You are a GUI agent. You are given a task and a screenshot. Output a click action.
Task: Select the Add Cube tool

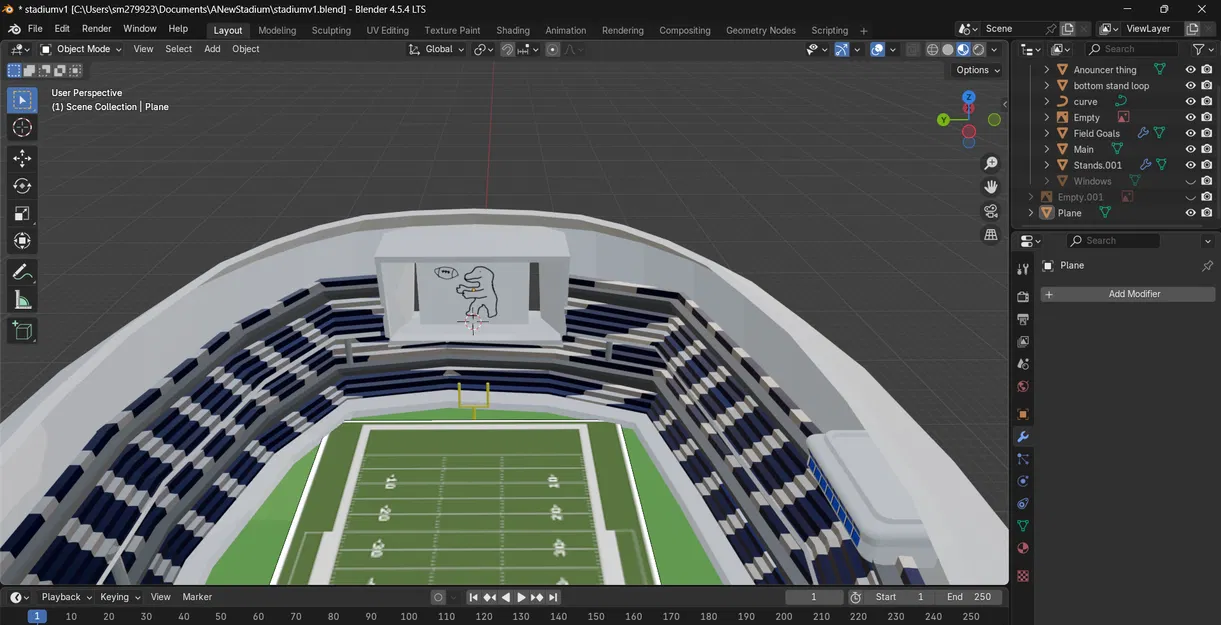point(22,330)
